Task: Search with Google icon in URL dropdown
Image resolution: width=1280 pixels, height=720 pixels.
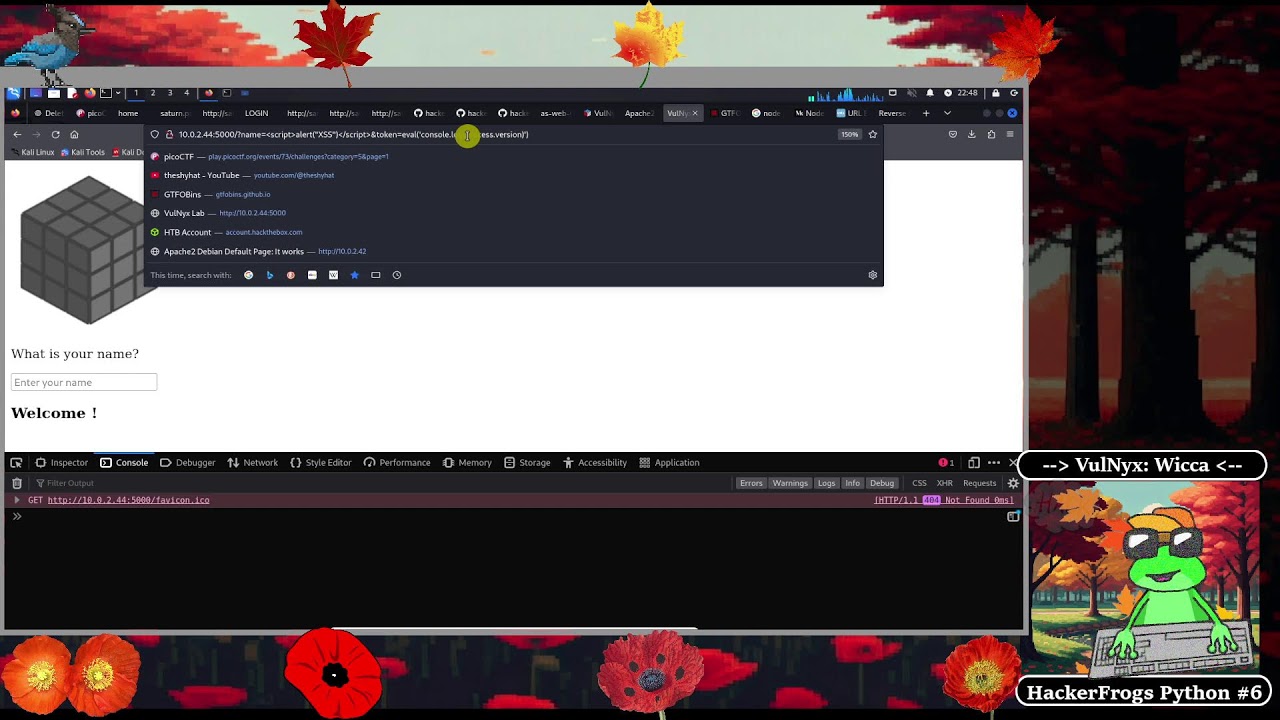Action: tap(249, 275)
